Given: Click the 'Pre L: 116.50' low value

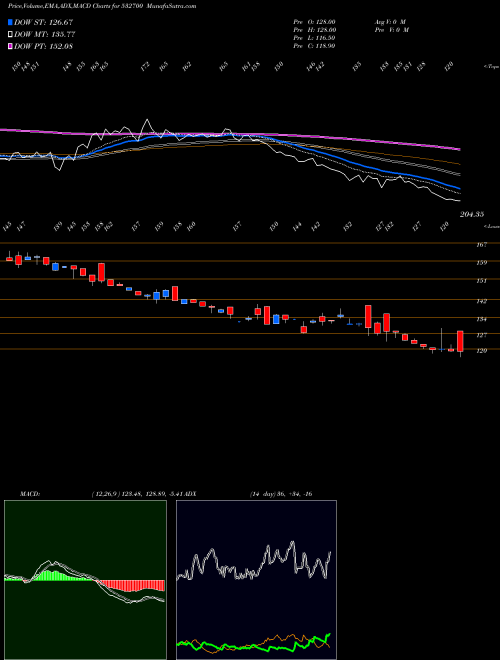Looking at the screenshot, I should [314, 38].
